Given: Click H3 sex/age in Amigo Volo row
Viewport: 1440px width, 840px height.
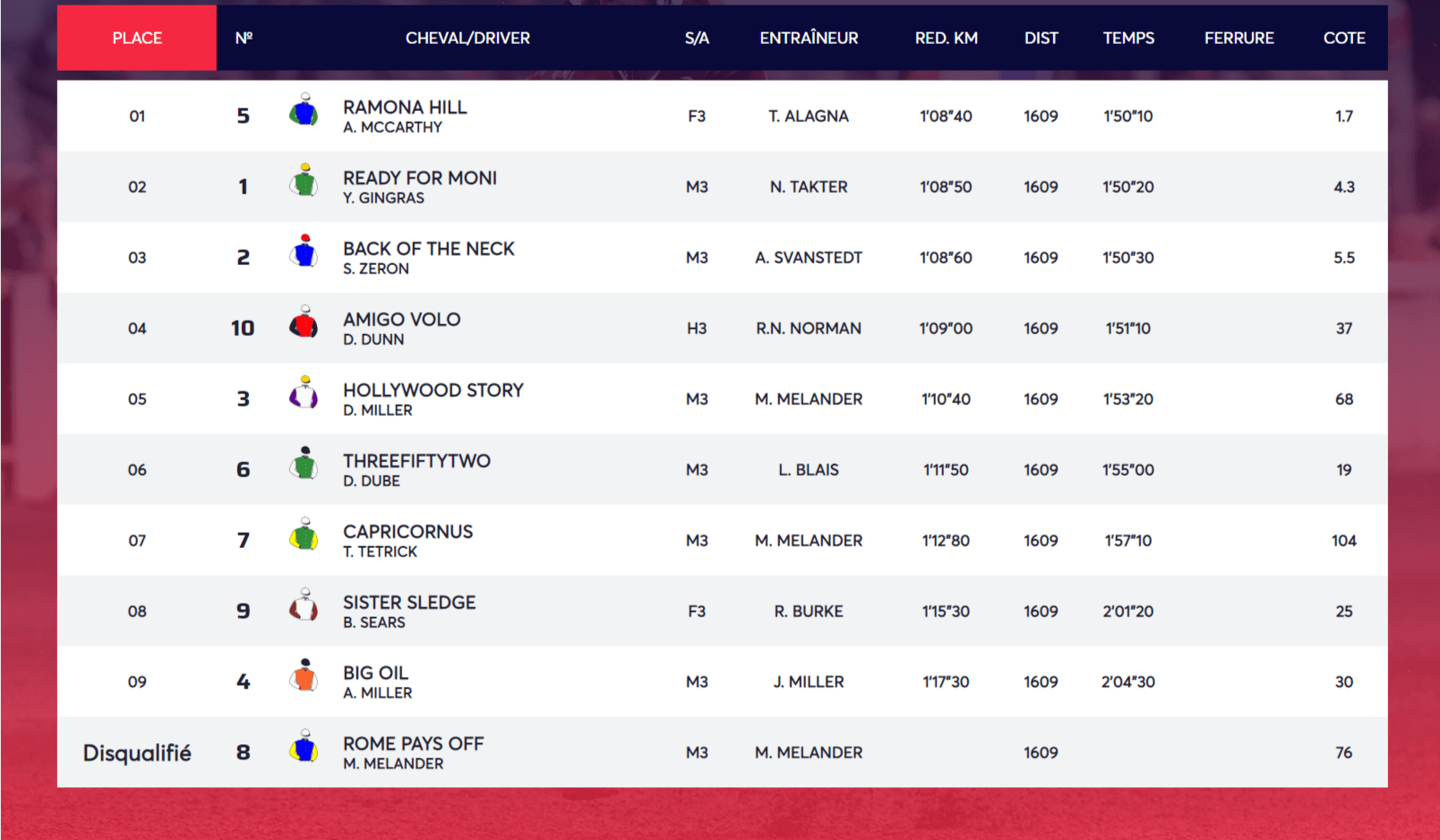Looking at the screenshot, I should [x=697, y=328].
